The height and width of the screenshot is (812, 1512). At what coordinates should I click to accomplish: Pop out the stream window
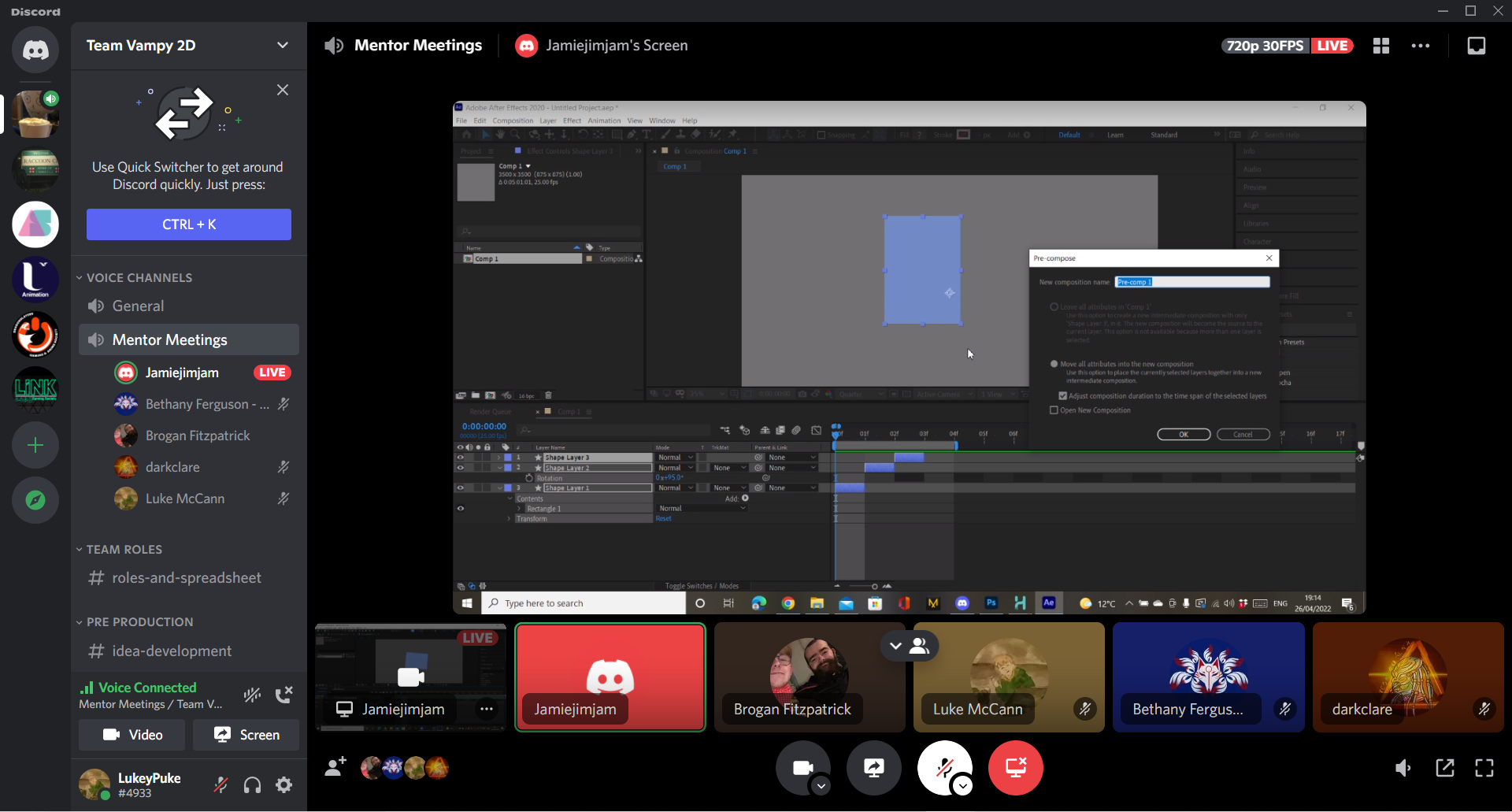pyautogui.click(x=1445, y=768)
